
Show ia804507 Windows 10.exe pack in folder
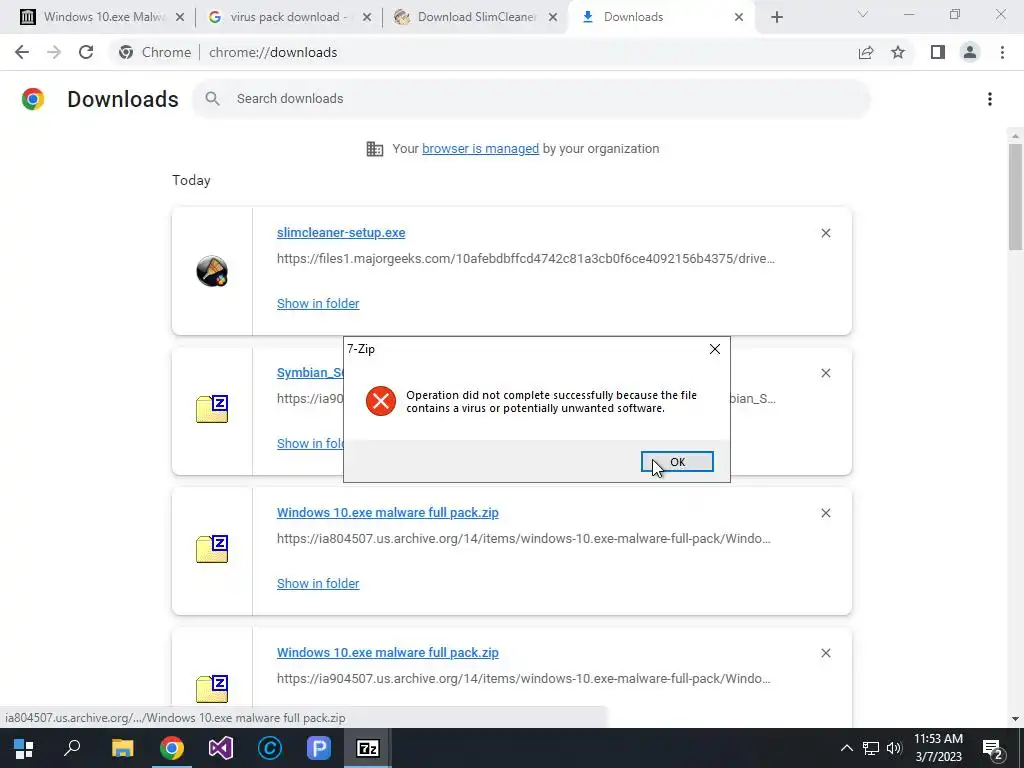(318, 584)
